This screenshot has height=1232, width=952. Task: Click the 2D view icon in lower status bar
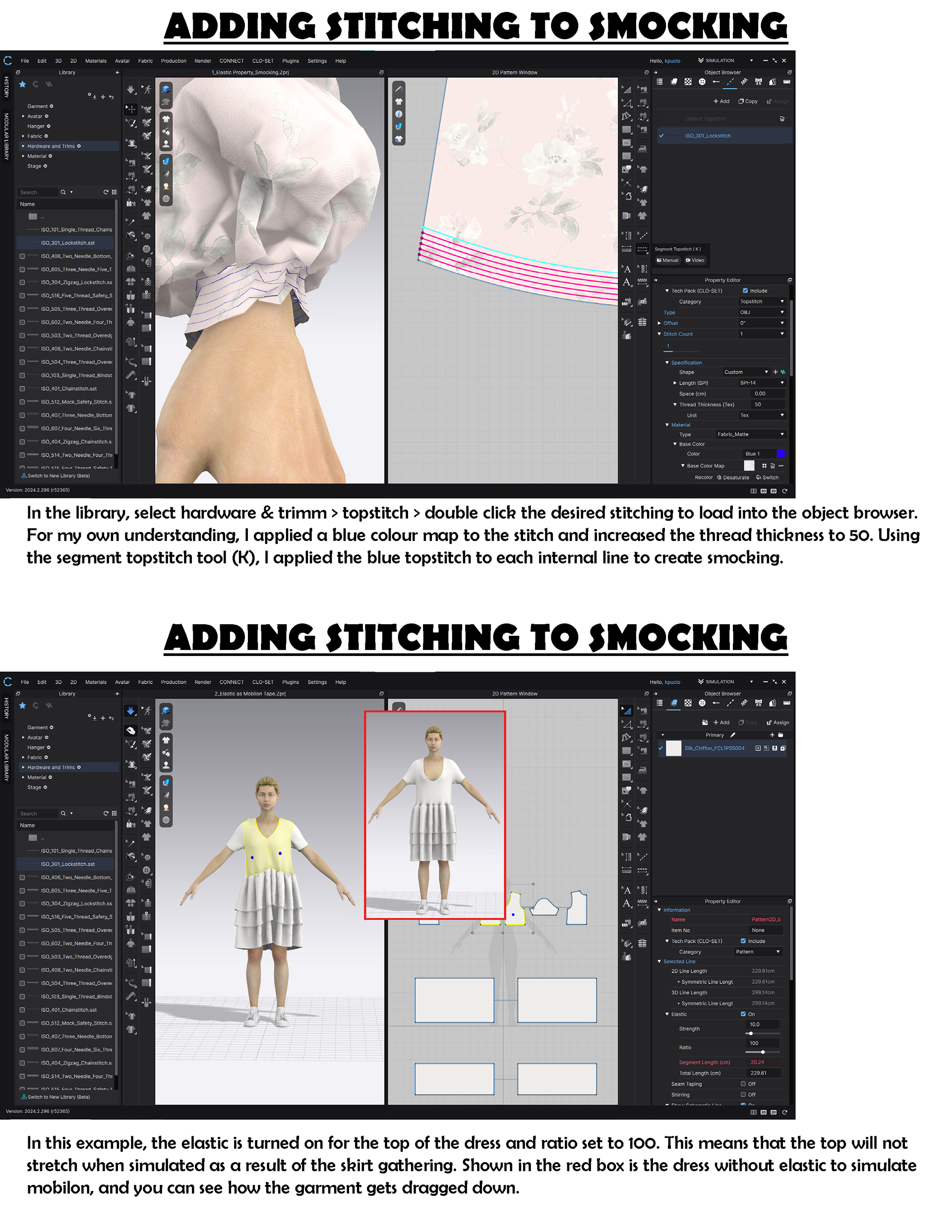click(x=773, y=1113)
